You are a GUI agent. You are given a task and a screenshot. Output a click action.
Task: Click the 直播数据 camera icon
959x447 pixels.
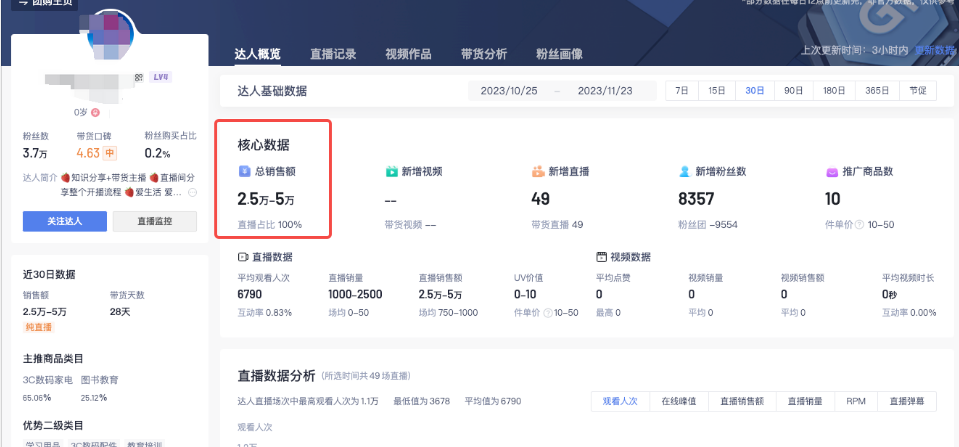coord(243,257)
